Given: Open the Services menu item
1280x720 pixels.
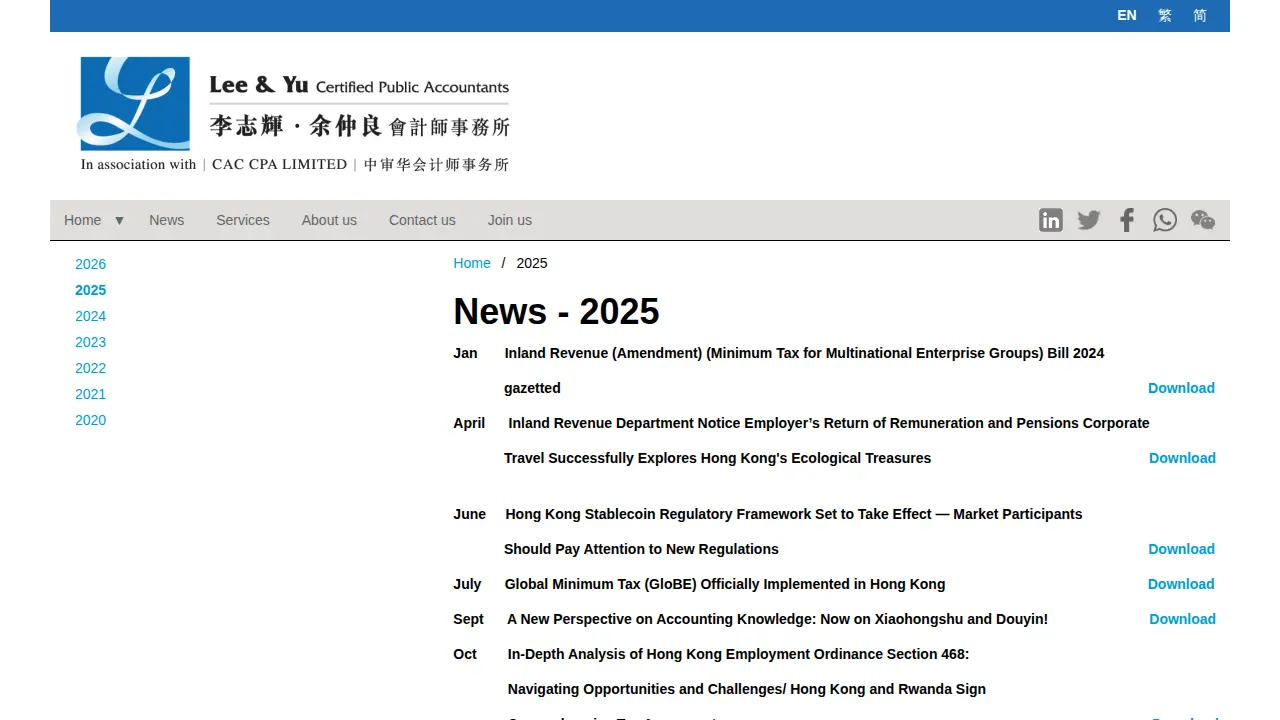Looking at the screenshot, I should [x=243, y=220].
